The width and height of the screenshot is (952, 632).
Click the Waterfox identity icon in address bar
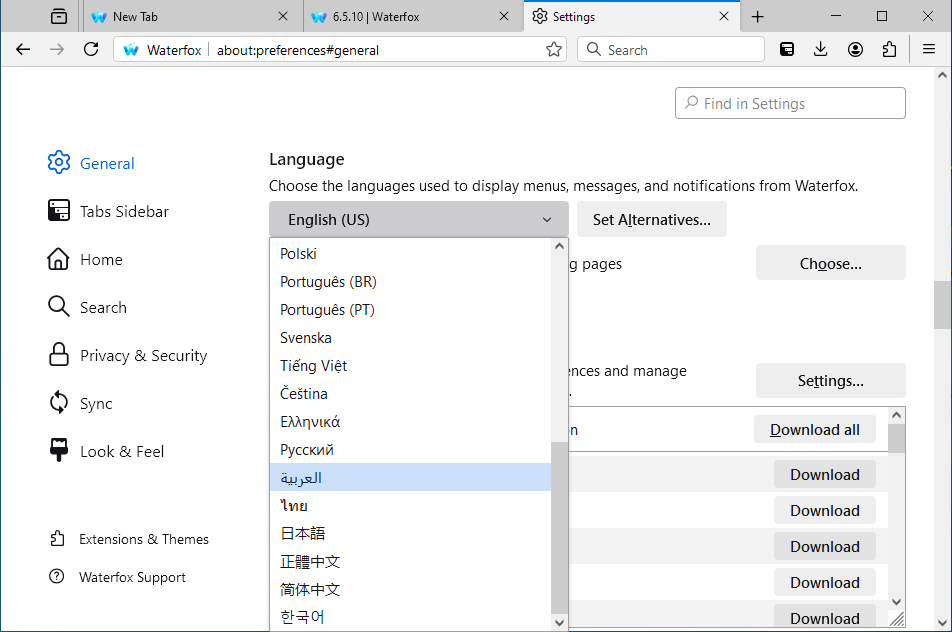click(x=131, y=50)
